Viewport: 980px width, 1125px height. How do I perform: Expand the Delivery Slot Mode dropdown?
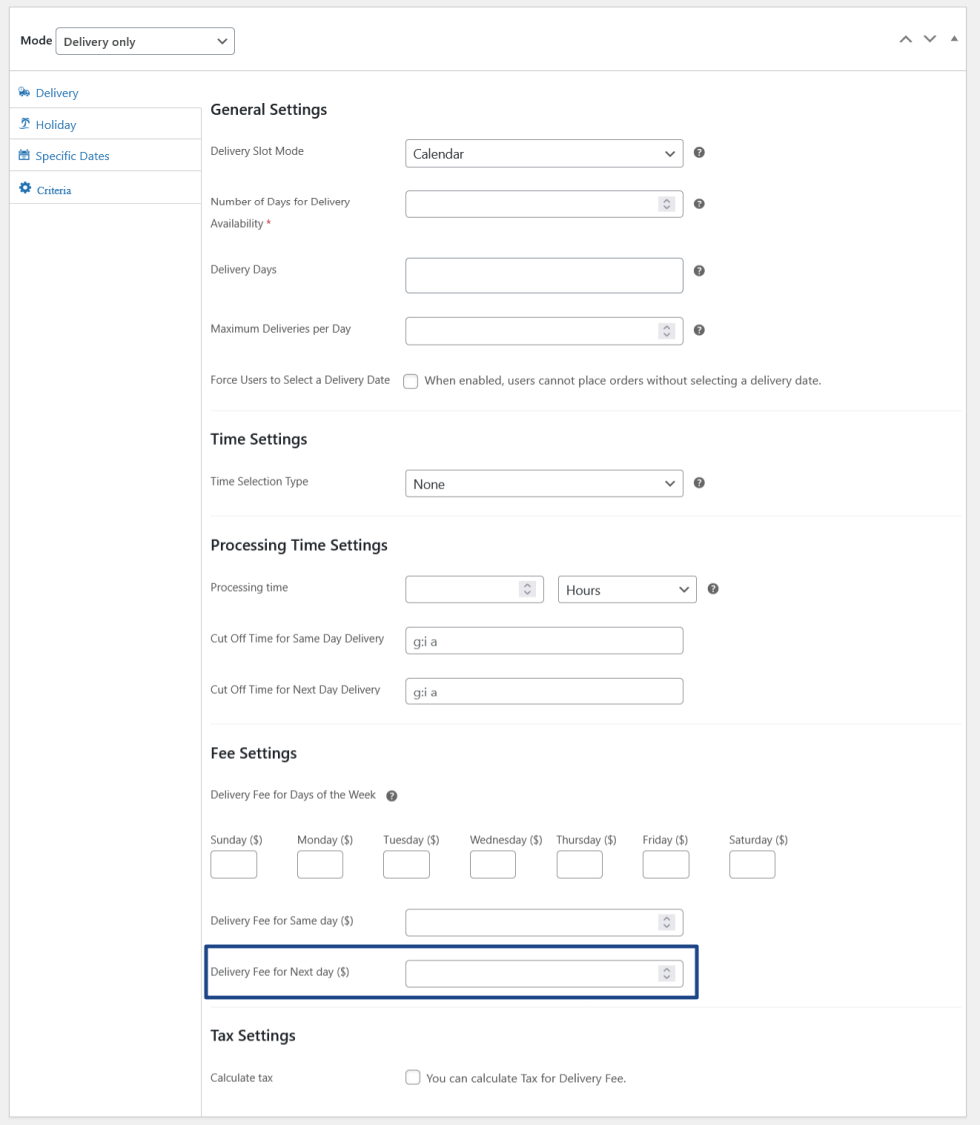point(544,154)
